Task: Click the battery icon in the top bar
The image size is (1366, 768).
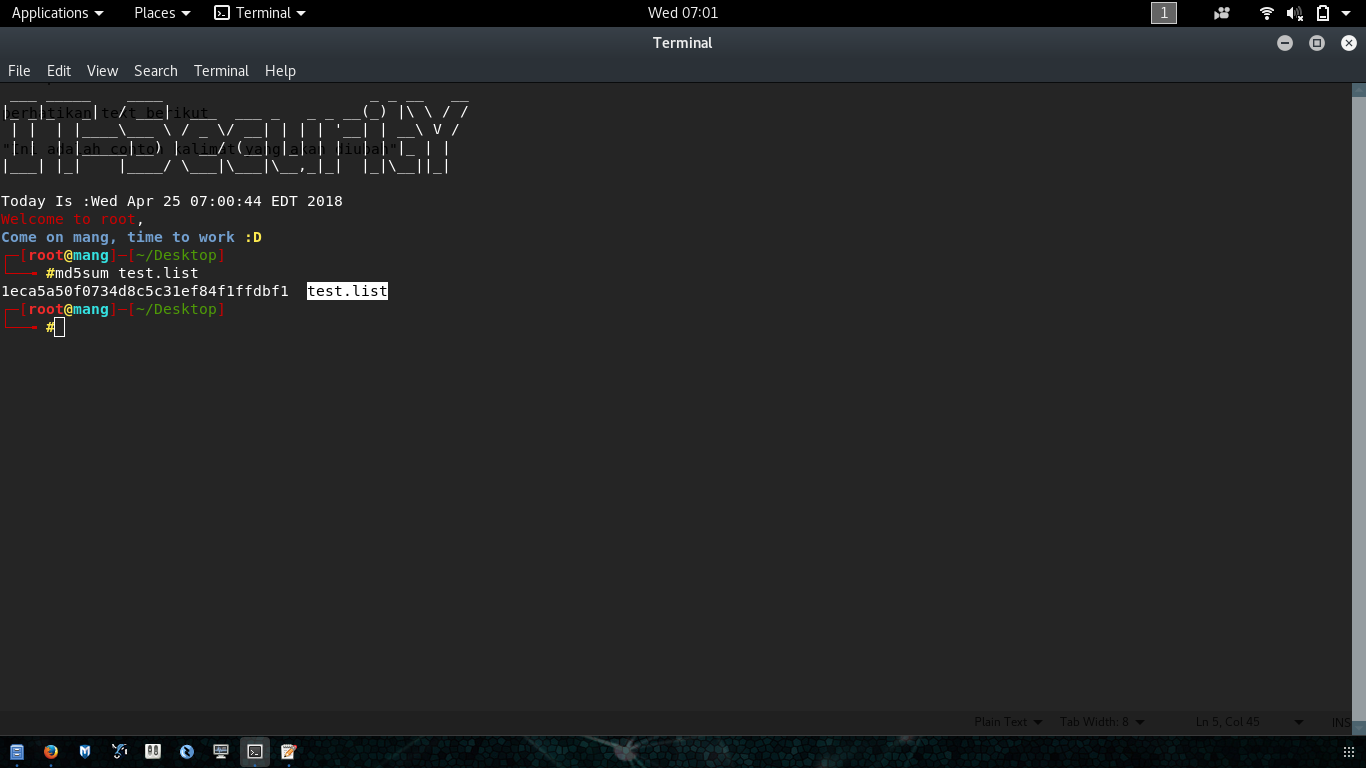Action: tap(1322, 13)
